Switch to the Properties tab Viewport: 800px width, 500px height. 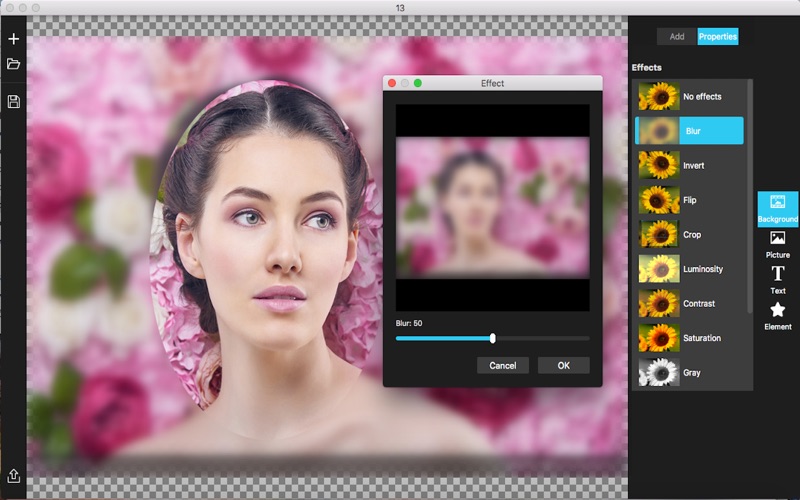[x=717, y=36]
